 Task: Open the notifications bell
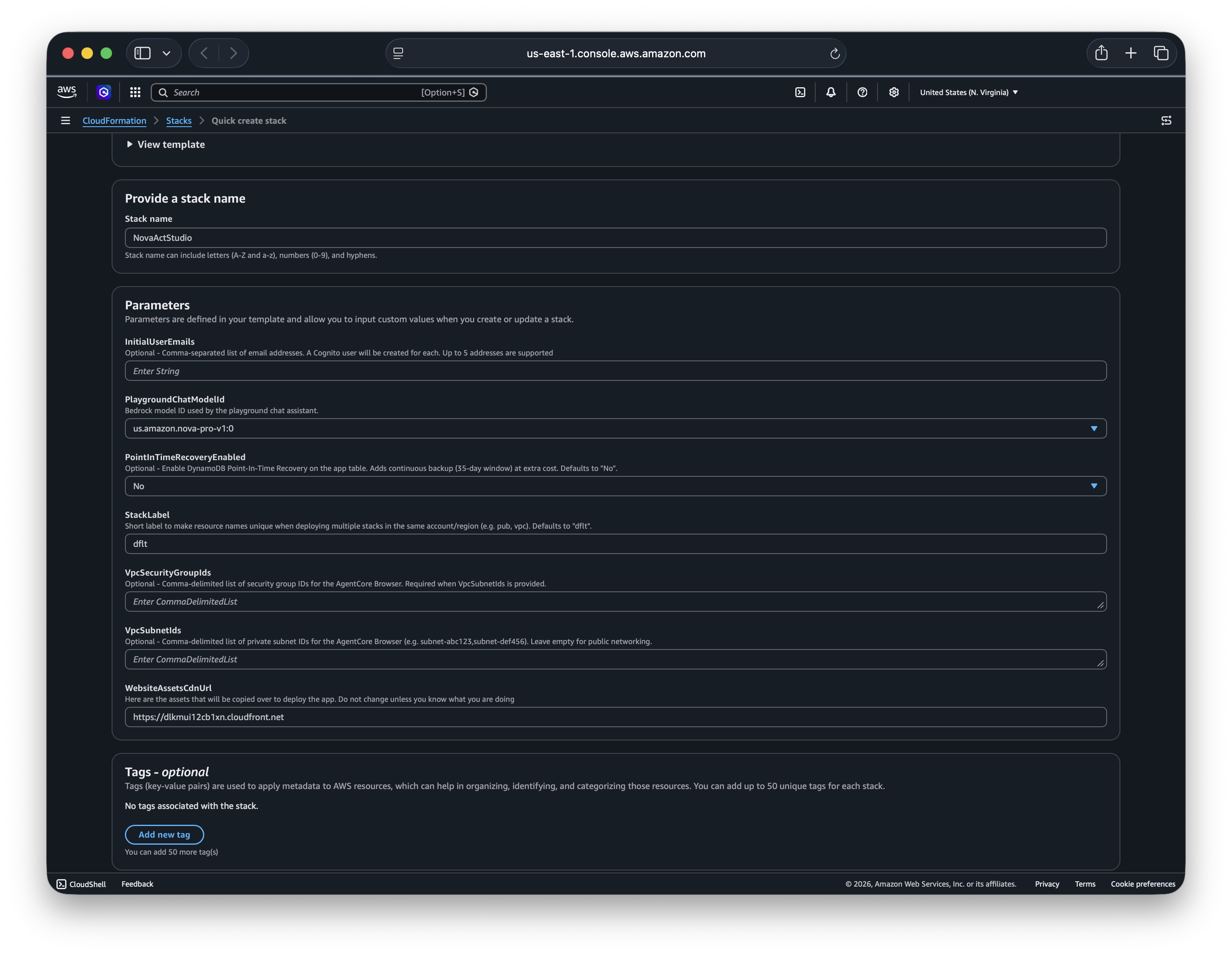pos(831,92)
